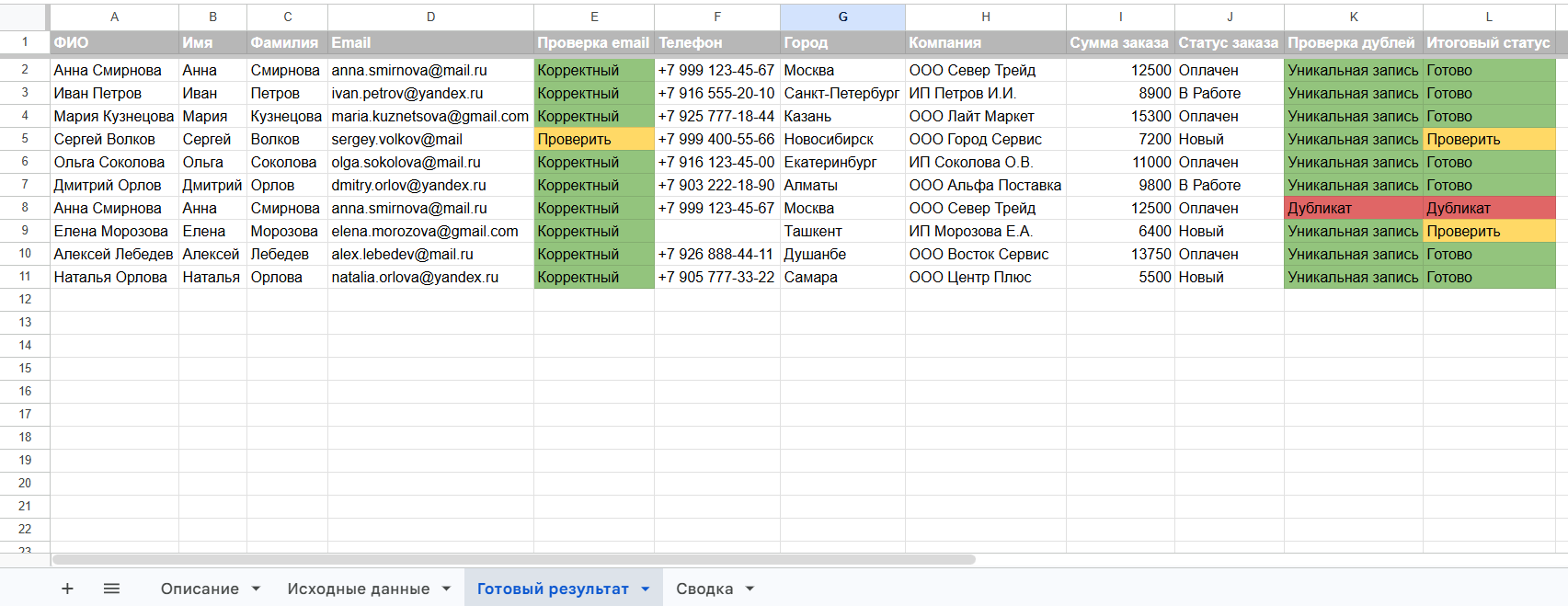Screen dimensions: 1568x606
Task: Select company ООО Город Сервис
Action: pyautogui.click(x=986, y=139)
